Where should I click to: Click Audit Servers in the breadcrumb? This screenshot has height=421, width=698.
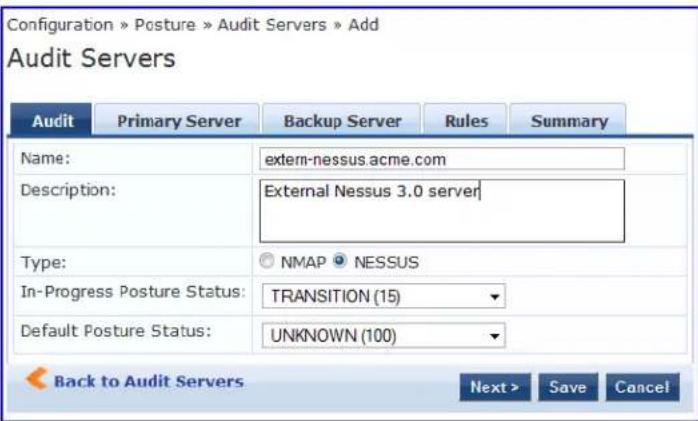272,25
